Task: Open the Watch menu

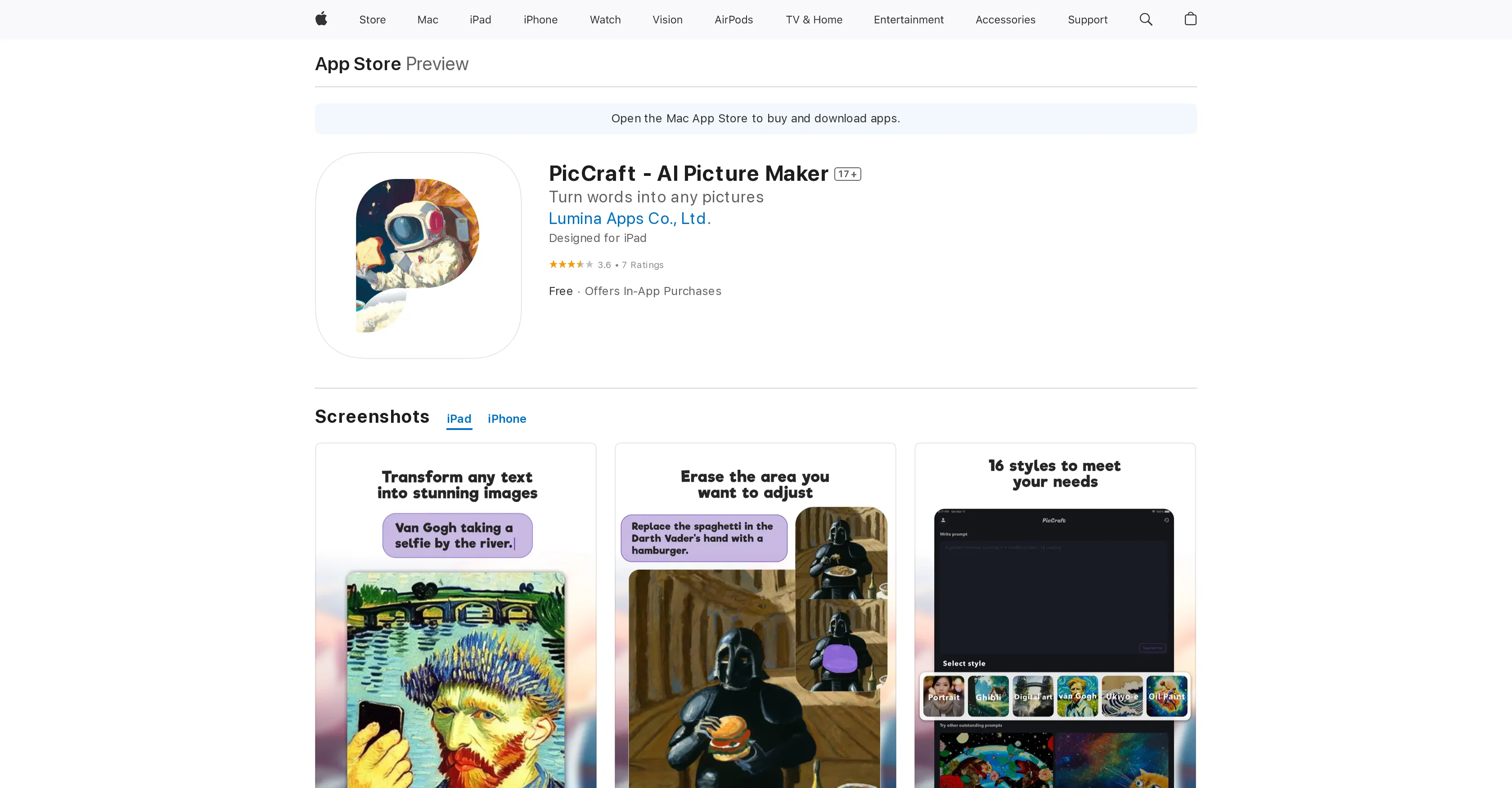Action: 605,19
